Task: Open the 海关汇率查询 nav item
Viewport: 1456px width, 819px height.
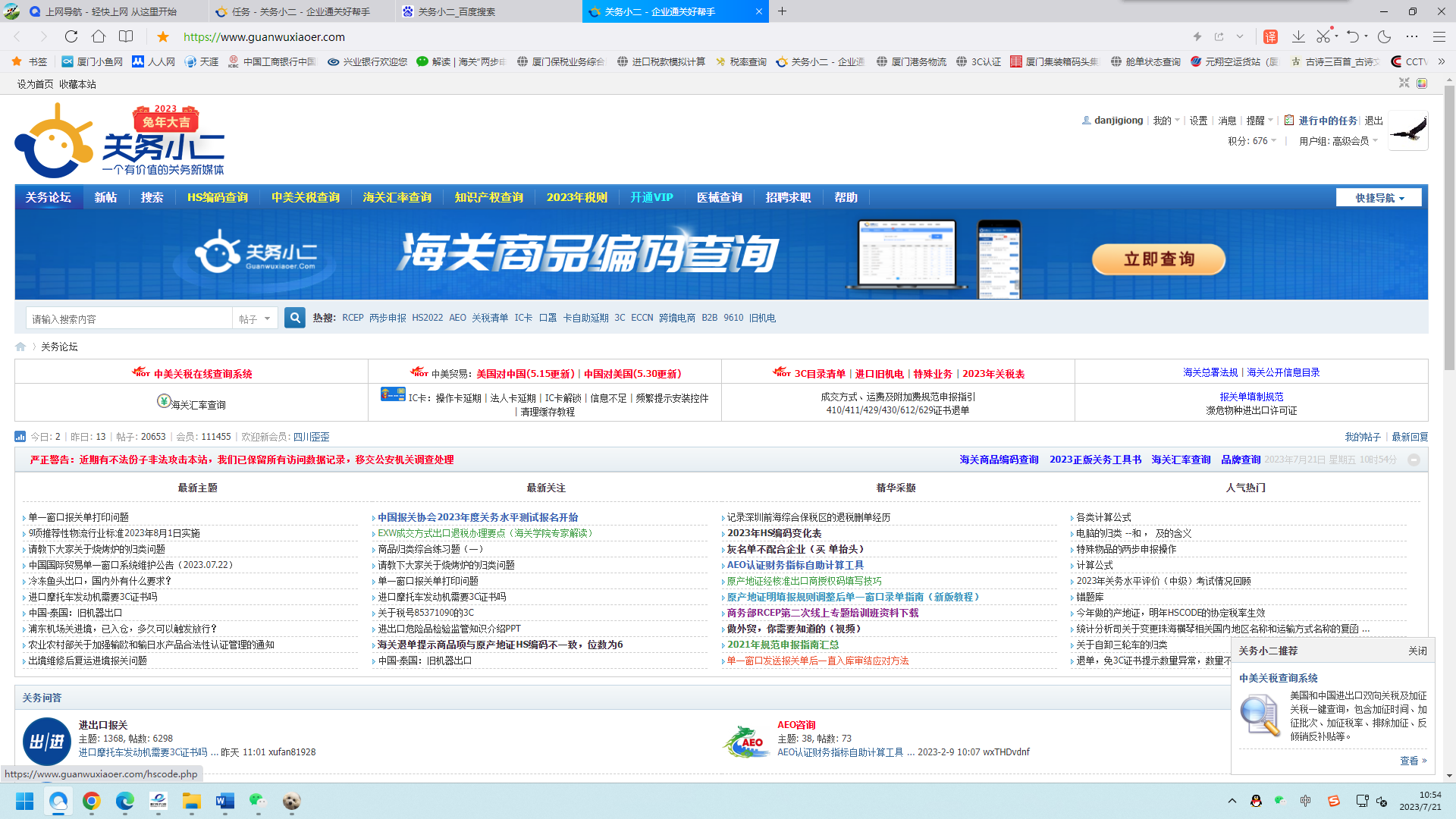Action: point(397,197)
